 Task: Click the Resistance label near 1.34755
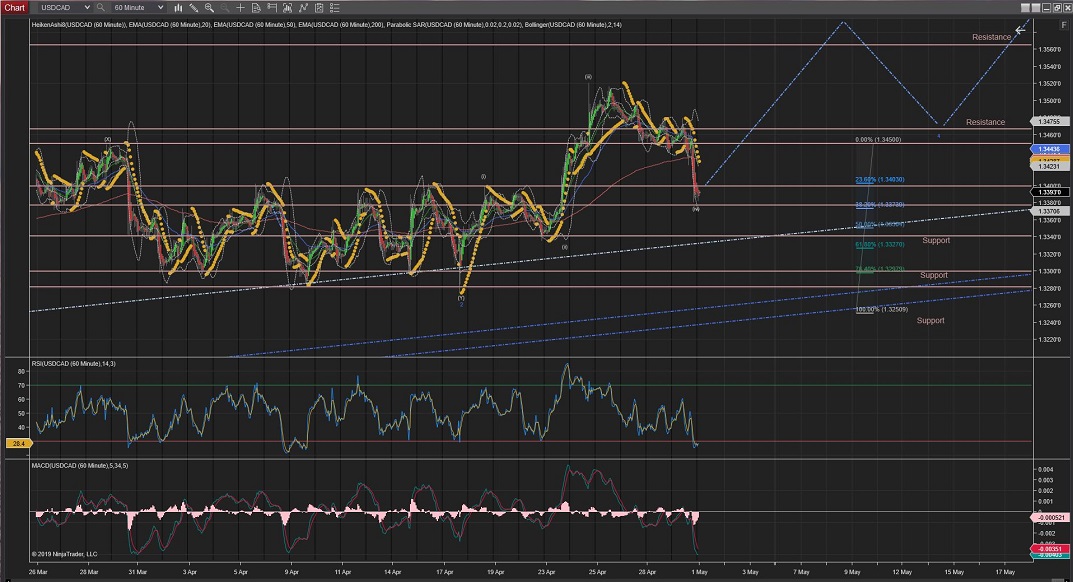[985, 122]
